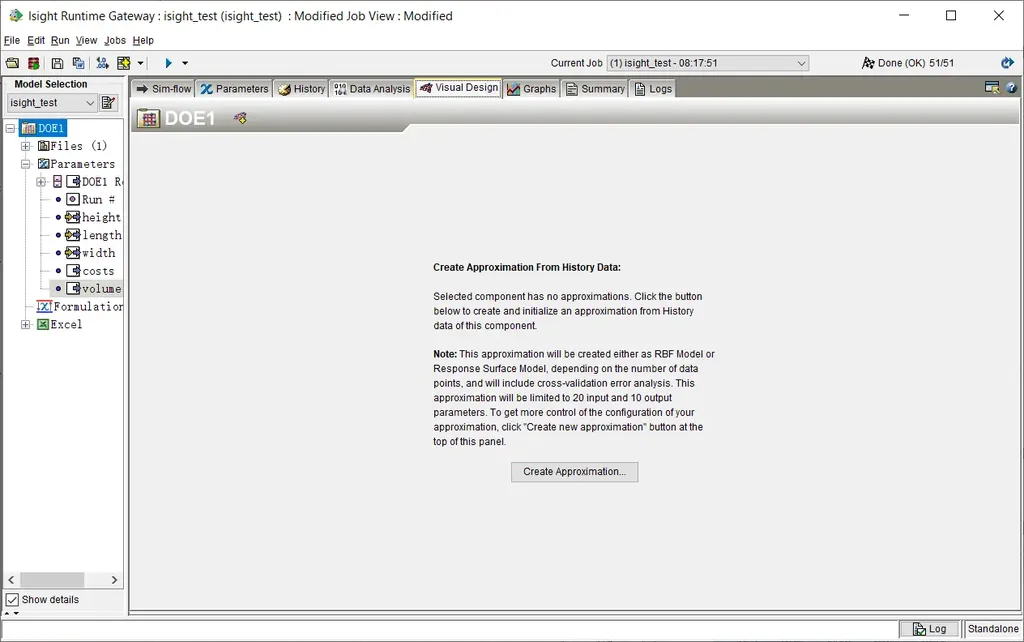Toggle the Show details checkbox
1024x642 pixels.
(12, 600)
